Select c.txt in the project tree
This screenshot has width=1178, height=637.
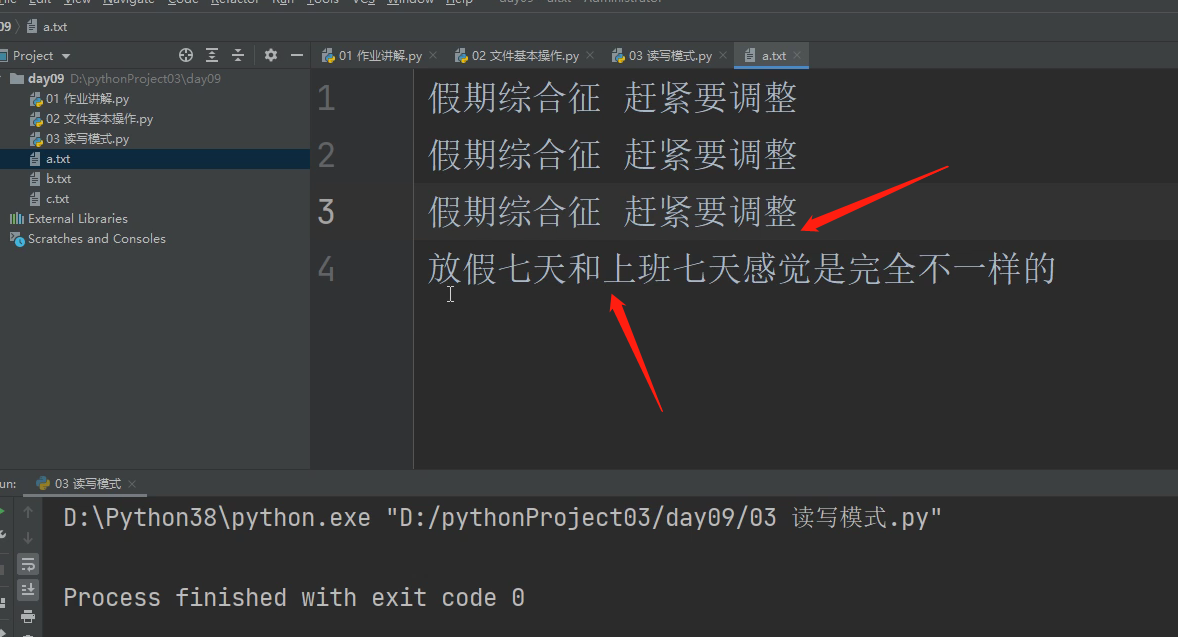(x=50, y=199)
